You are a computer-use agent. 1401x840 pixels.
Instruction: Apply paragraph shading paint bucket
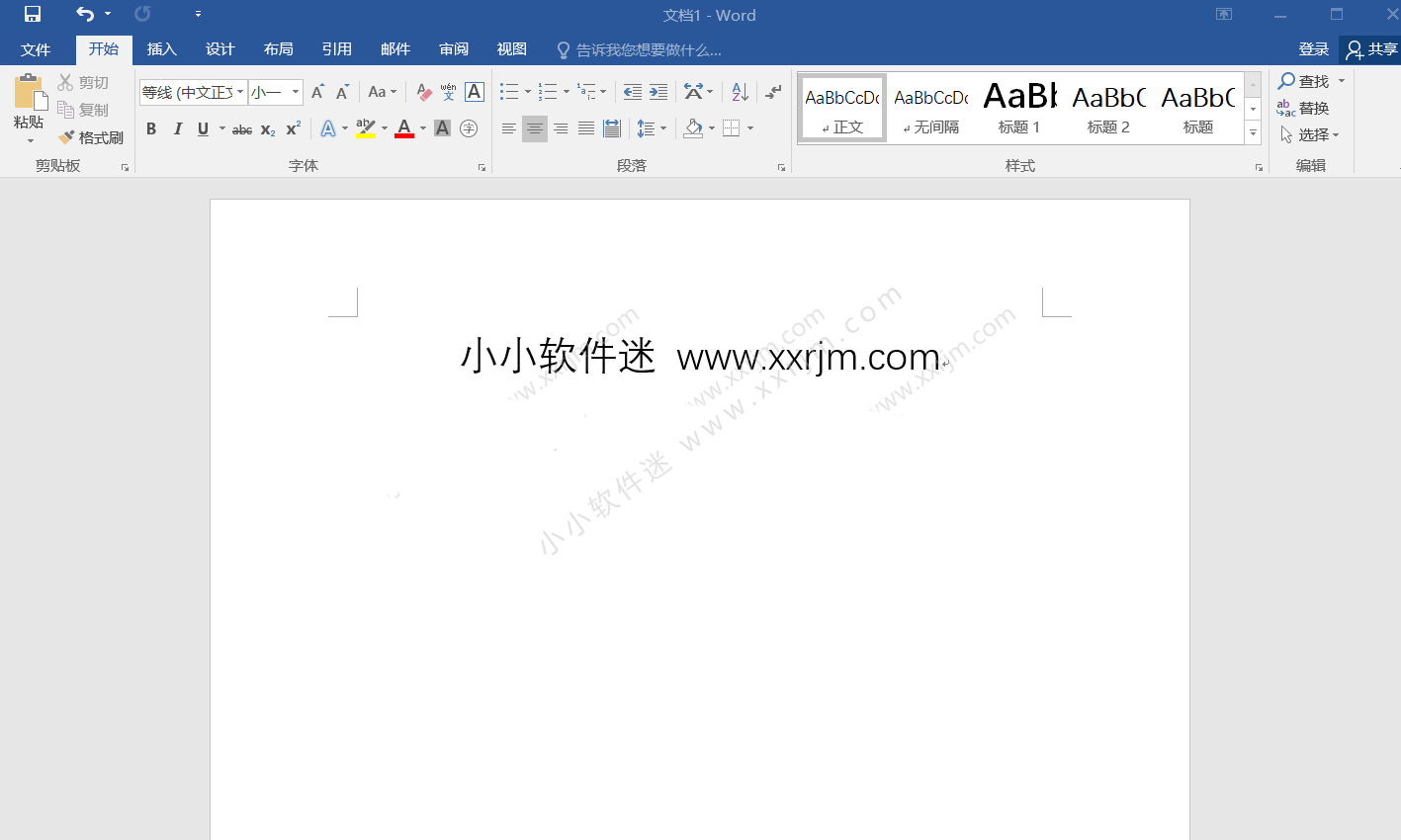point(693,128)
